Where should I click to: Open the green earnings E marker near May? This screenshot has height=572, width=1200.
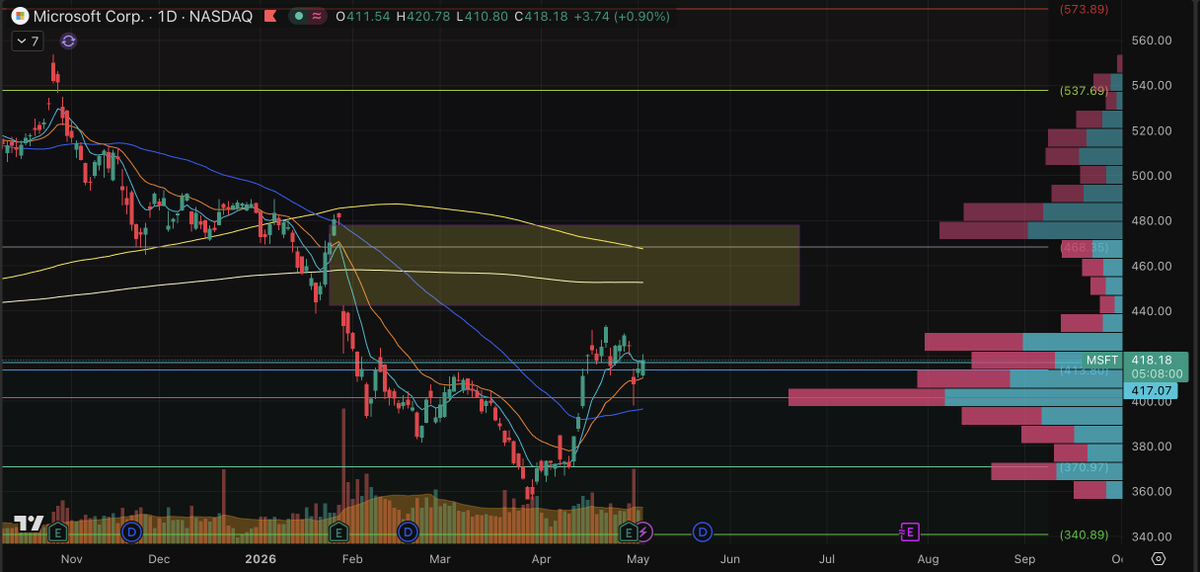(629, 531)
